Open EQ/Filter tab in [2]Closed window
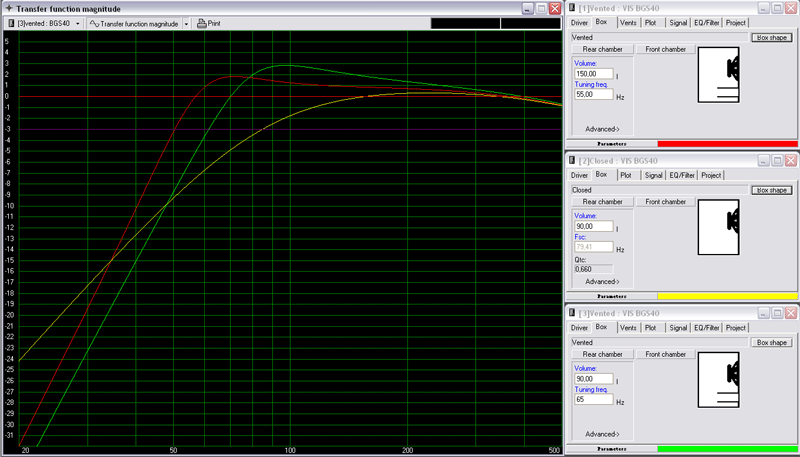Screen dimensions: 800x457 point(682,175)
